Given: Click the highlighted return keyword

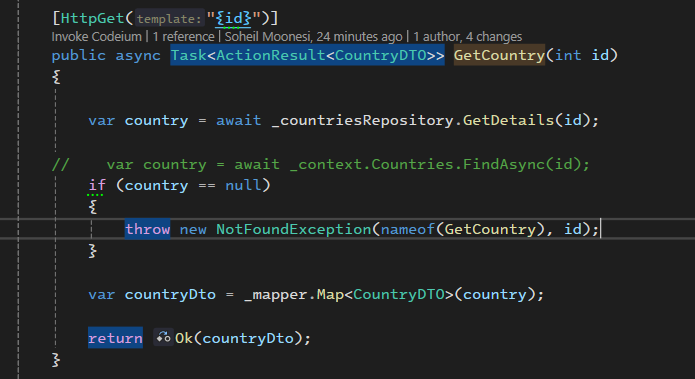Looking at the screenshot, I should point(115,338).
